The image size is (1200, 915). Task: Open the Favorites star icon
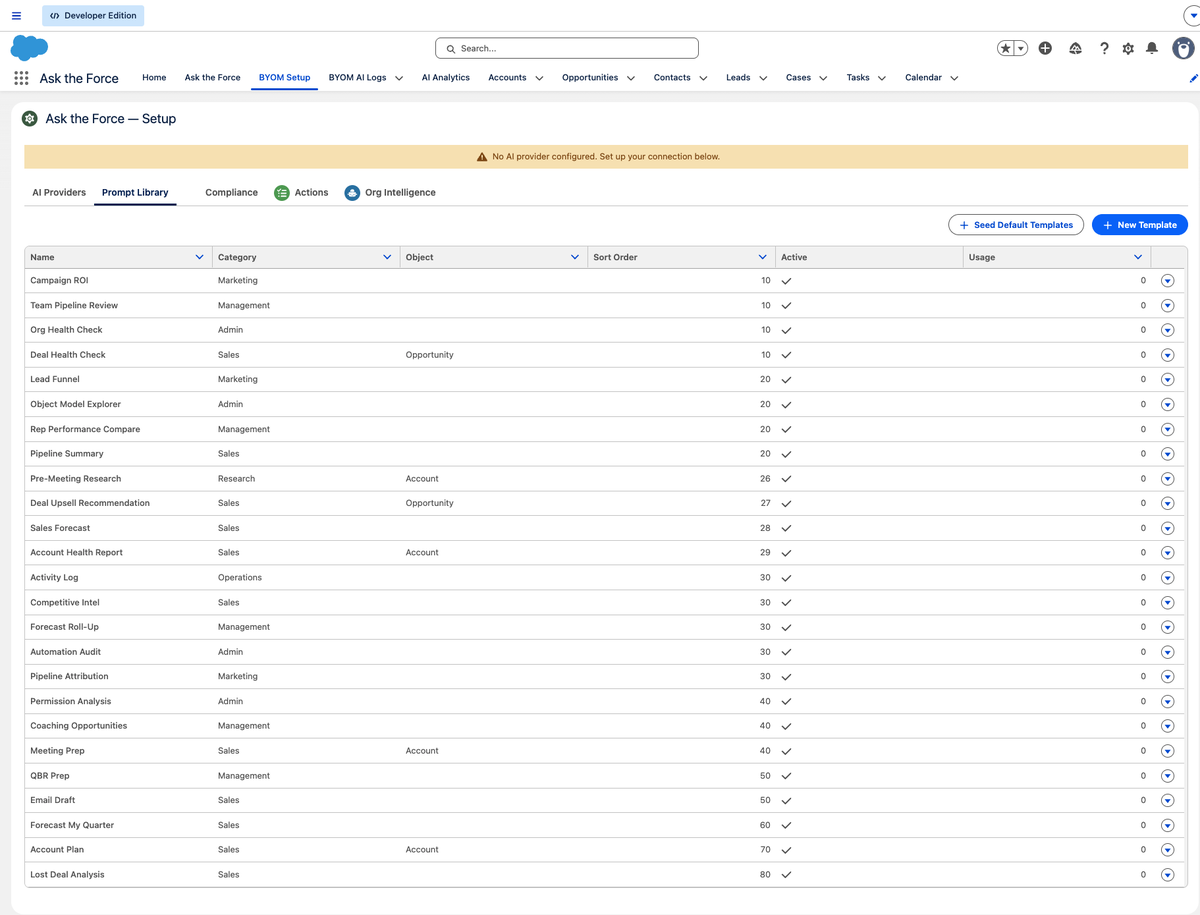(x=1005, y=48)
